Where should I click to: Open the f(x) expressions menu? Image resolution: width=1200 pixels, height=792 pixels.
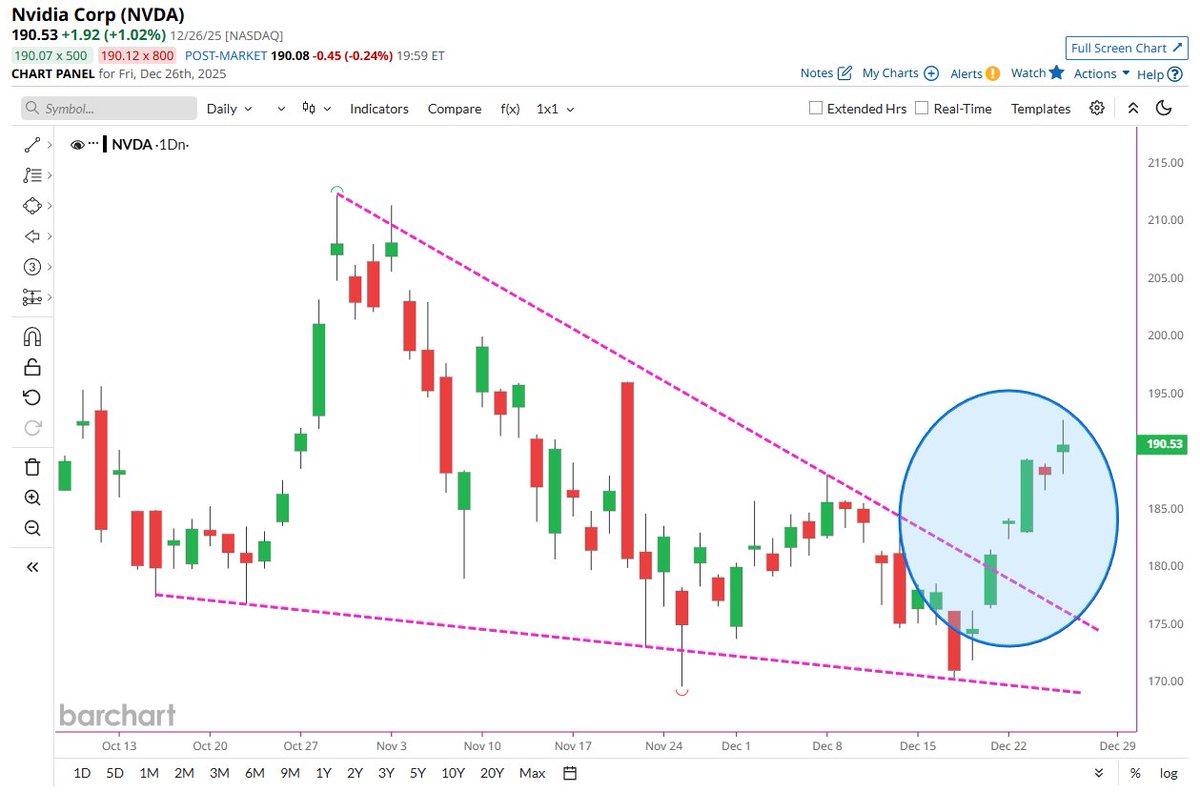509,108
